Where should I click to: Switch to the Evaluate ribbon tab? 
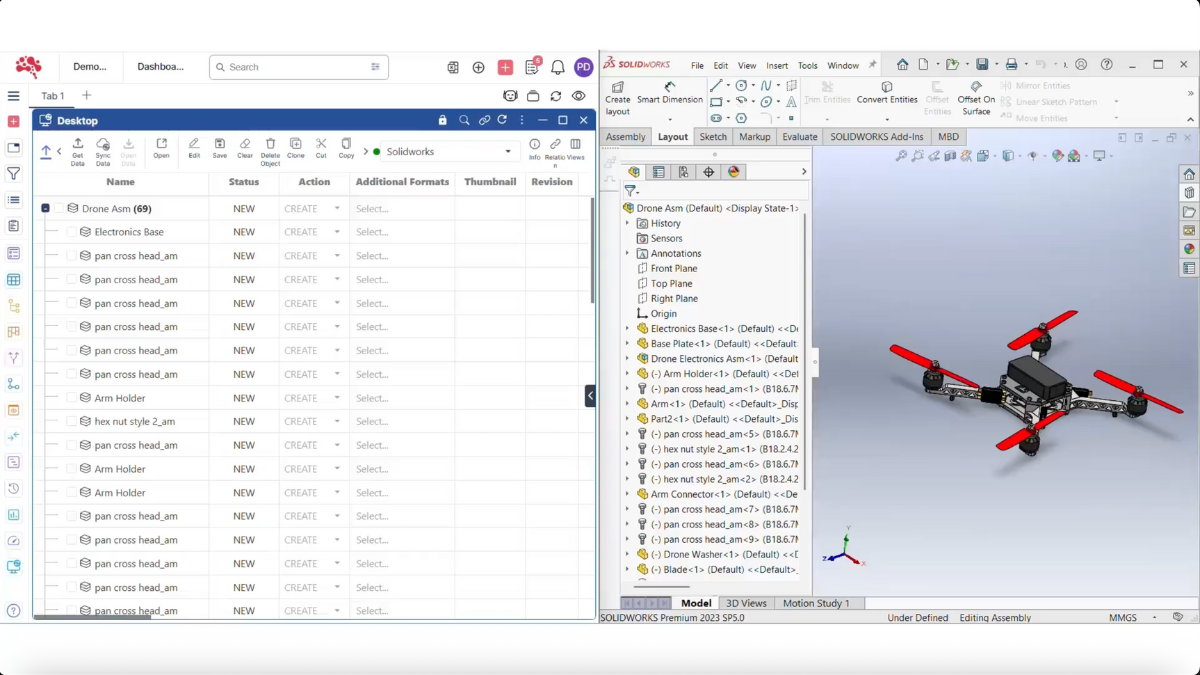(799, 137)
